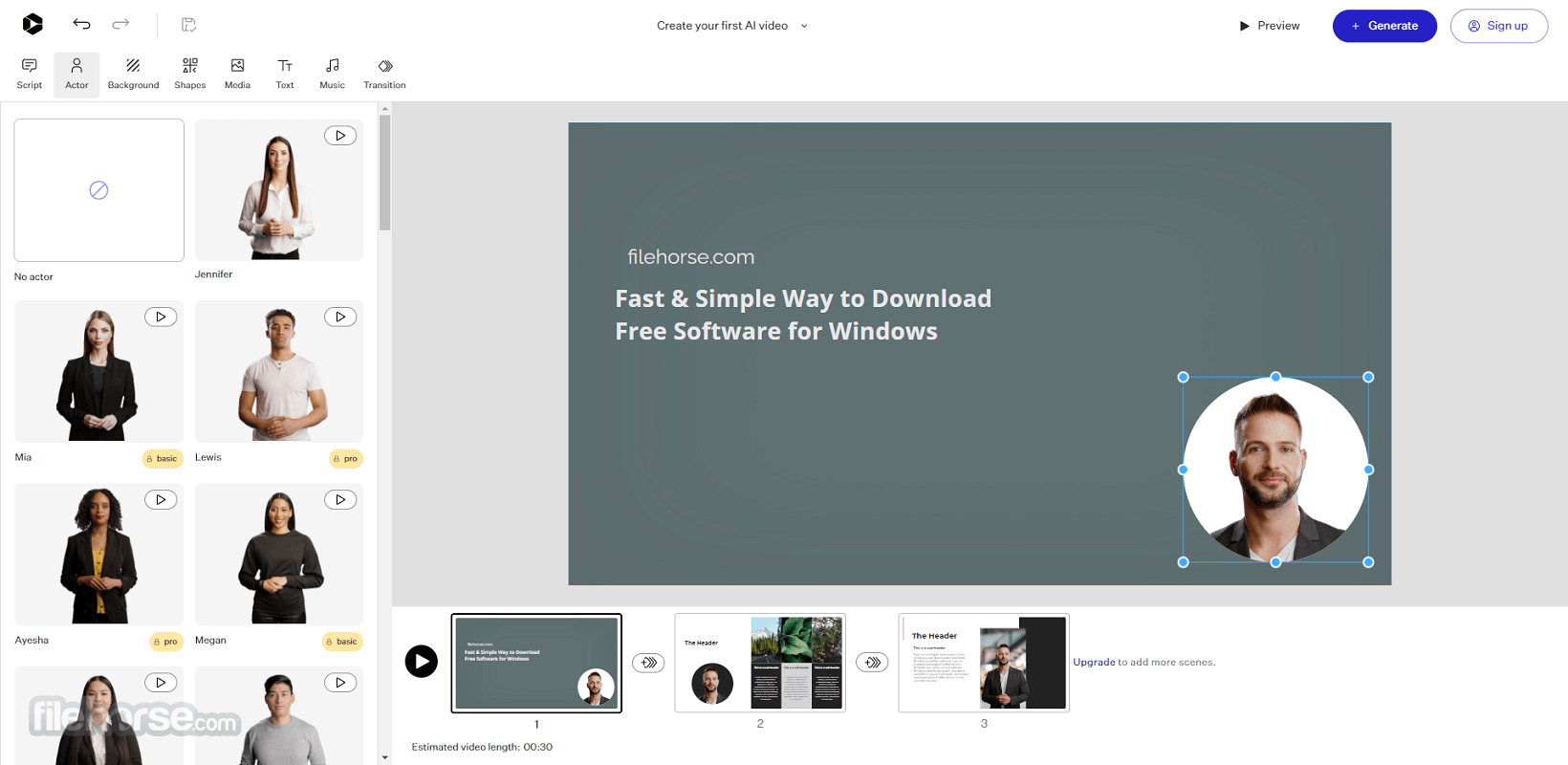Click the pro badge next to Ayesha
Screen dimensions: 1568x765
pyautogui.click(x=166, y=642)
